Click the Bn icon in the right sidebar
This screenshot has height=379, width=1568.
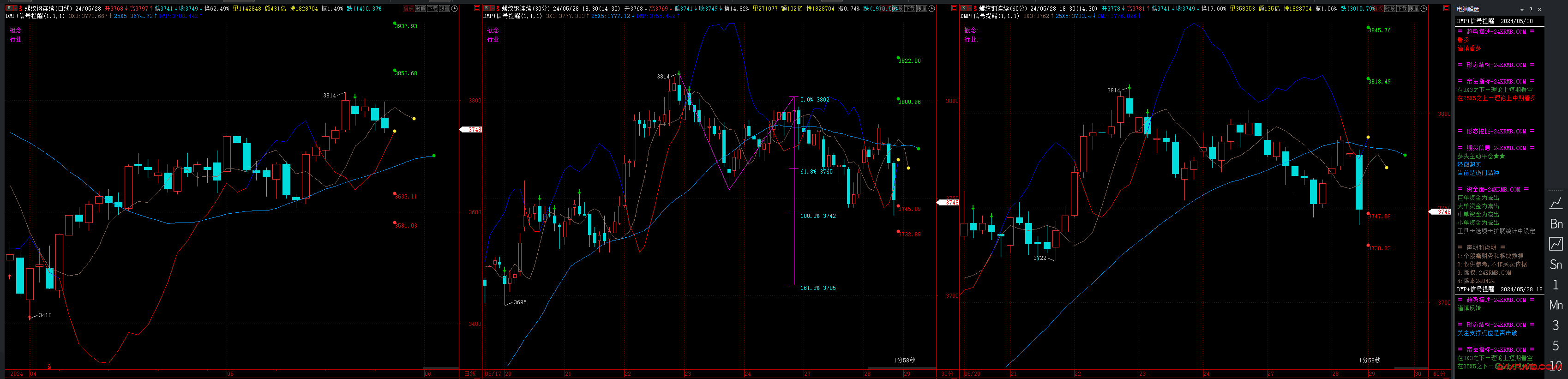pos(1556,224)
